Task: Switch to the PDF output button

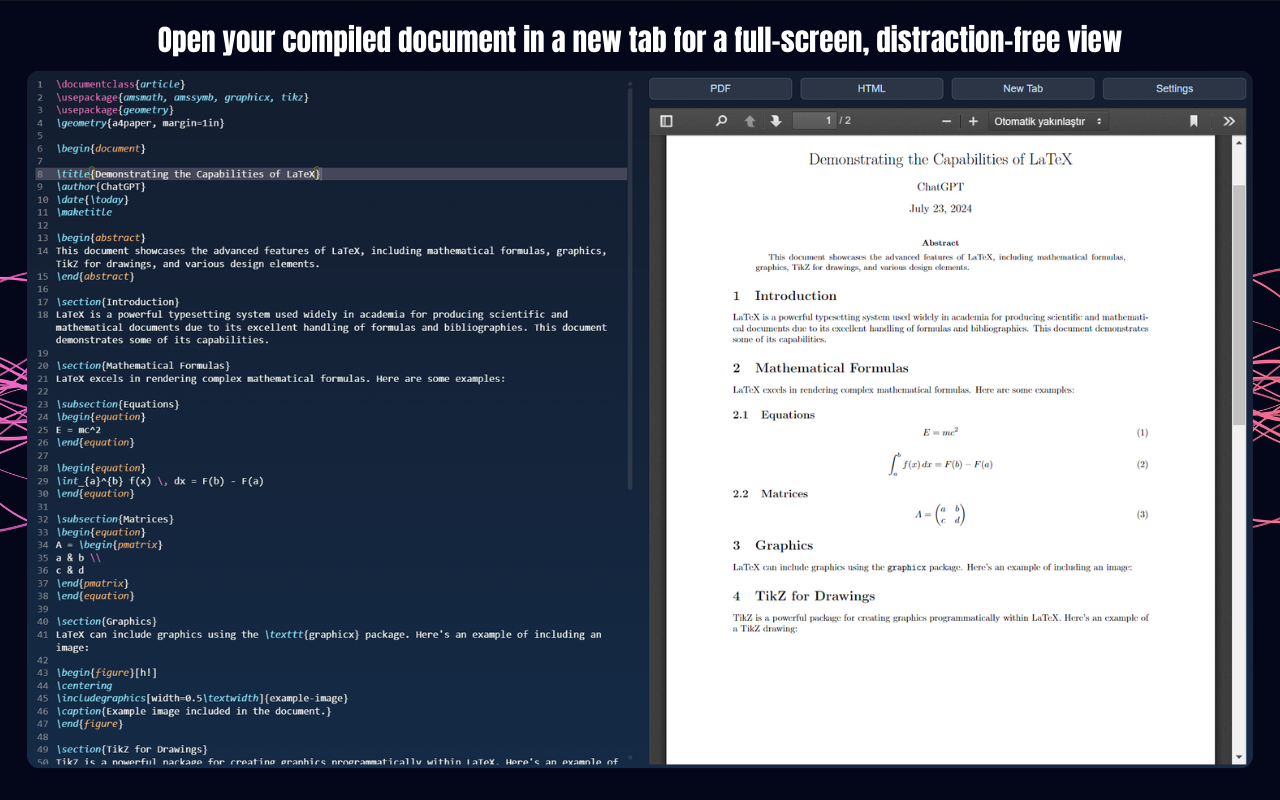Action: [720, 89]
